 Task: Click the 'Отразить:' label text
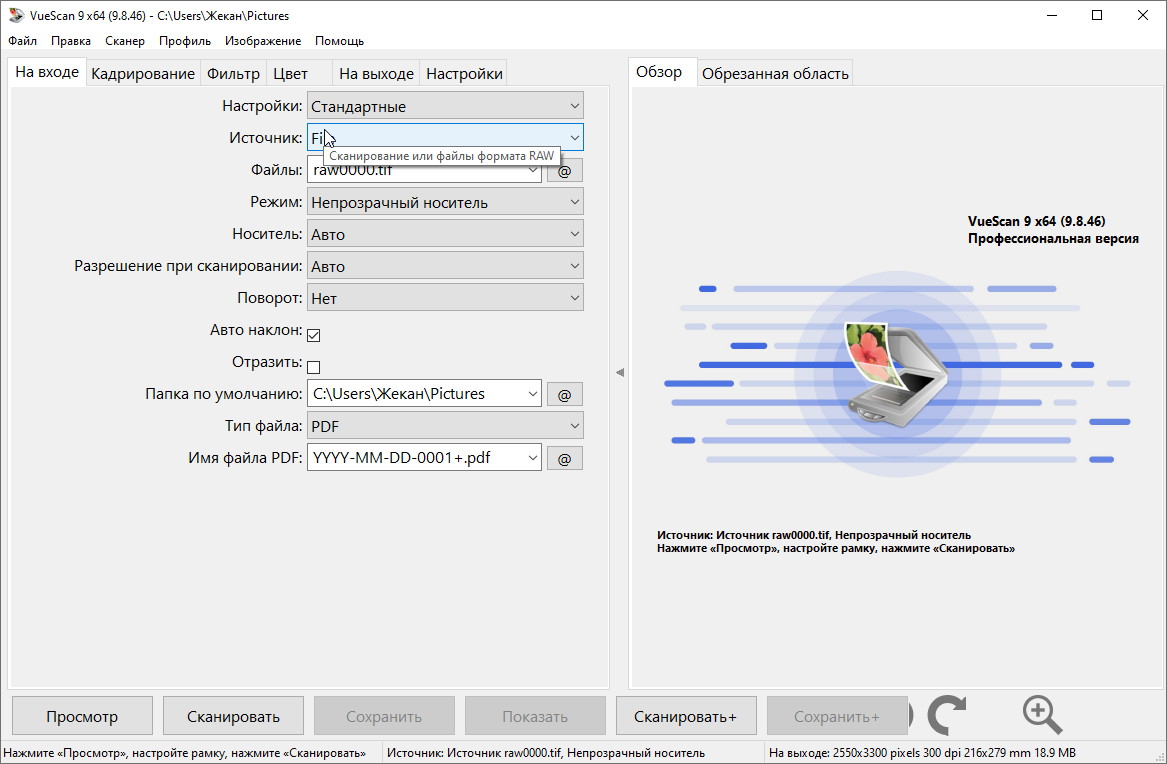tap(267, 362)
